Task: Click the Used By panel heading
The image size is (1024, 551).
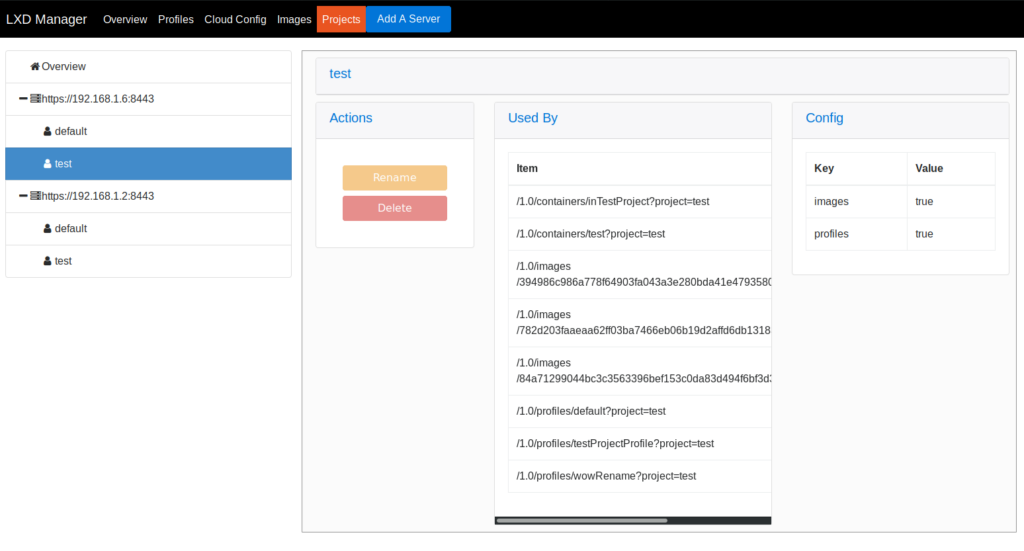Action: pos(533,118)
